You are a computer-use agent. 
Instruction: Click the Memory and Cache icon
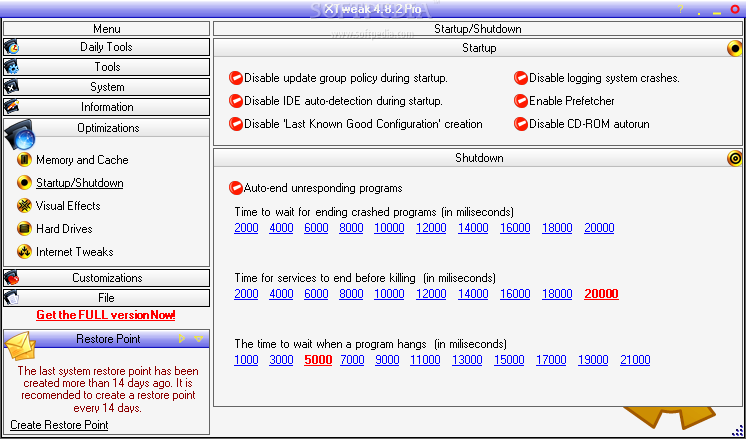[x=24, y=160]
